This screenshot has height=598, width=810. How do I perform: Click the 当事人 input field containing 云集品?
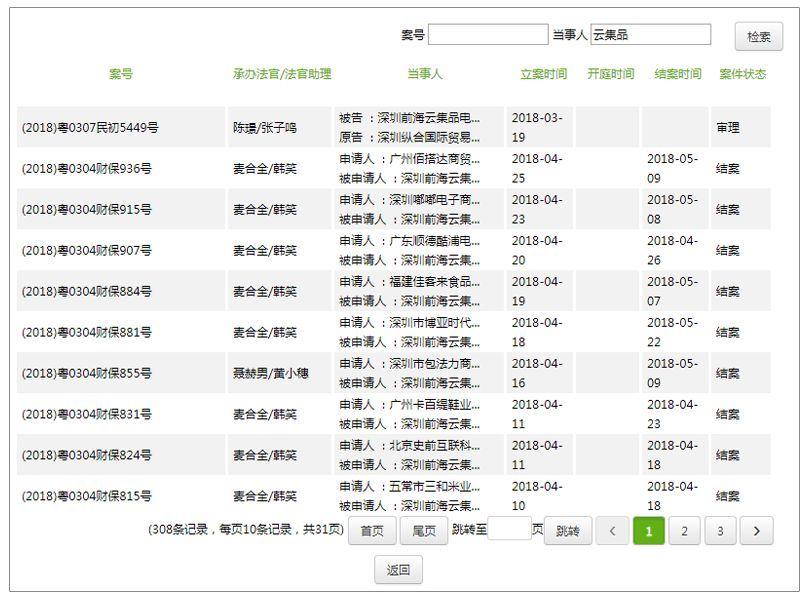(x=650, y=35)
